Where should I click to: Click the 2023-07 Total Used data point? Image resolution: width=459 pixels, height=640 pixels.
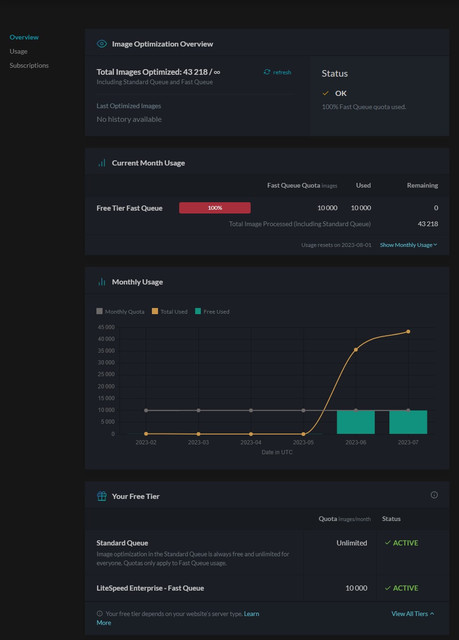(x=408, y=331)
